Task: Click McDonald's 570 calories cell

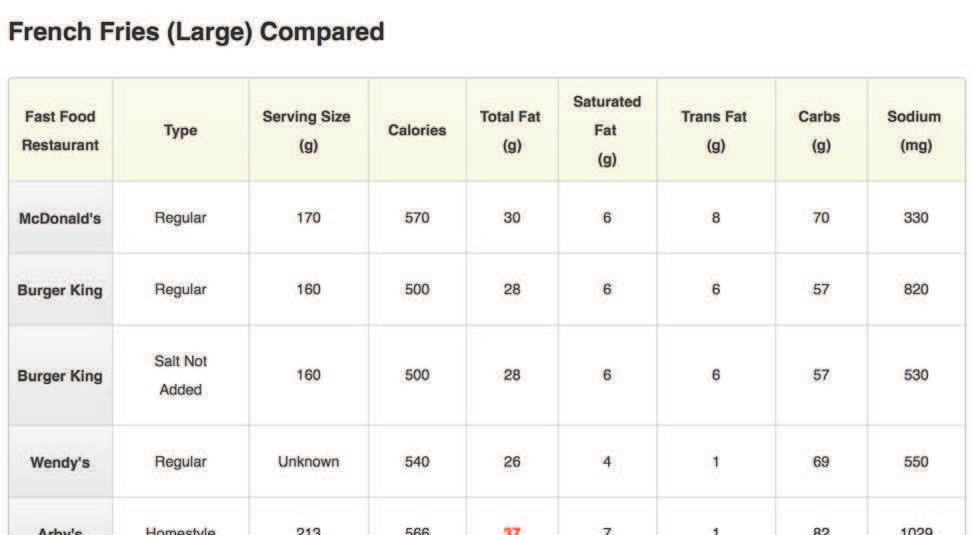Action: 417,218
